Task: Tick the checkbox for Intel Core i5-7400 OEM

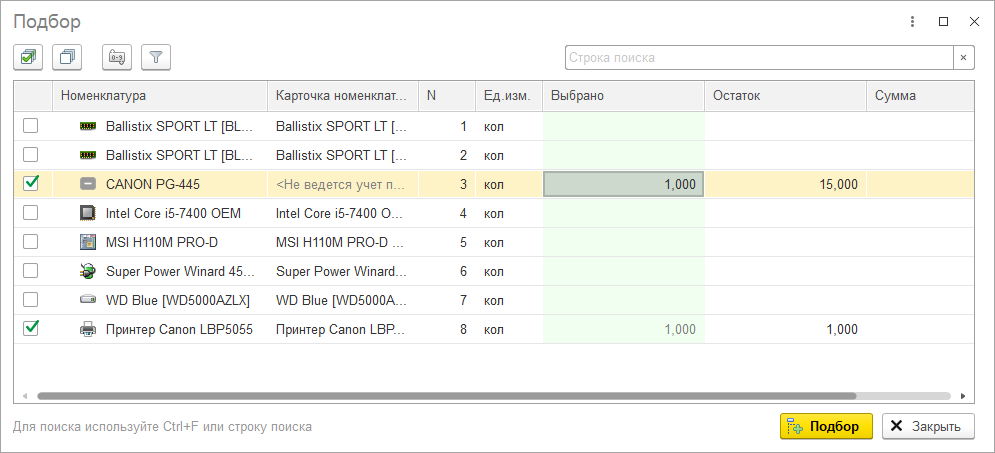Action: click(31, 212)
